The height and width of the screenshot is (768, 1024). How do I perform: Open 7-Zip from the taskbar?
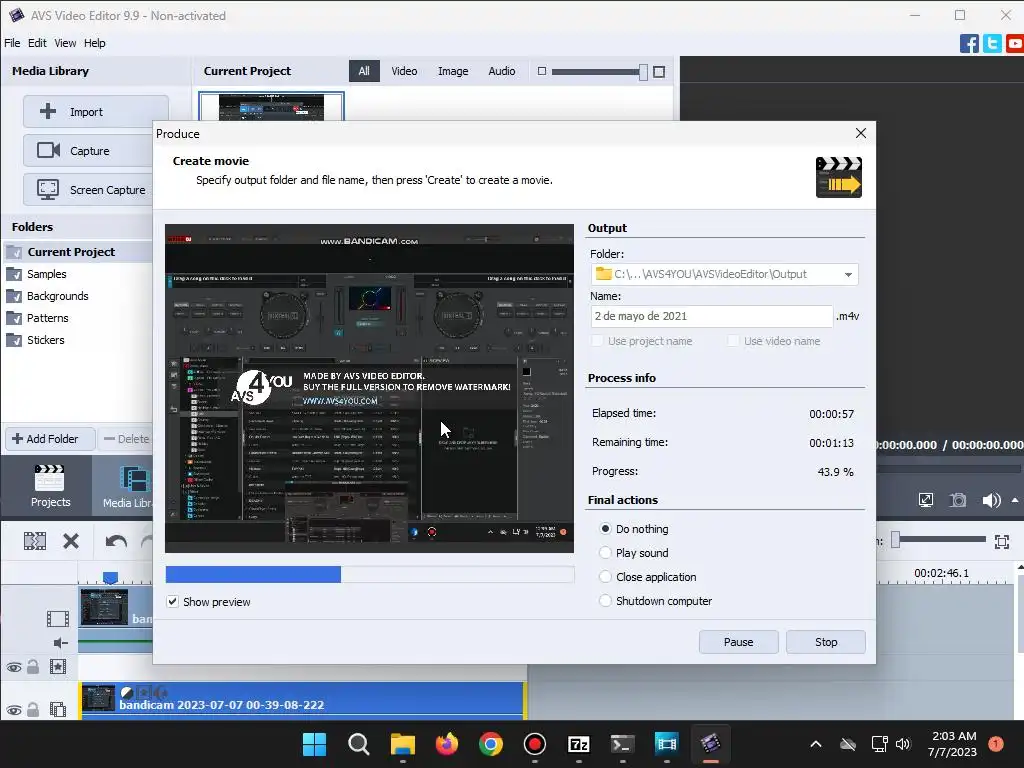coord(579,744)
